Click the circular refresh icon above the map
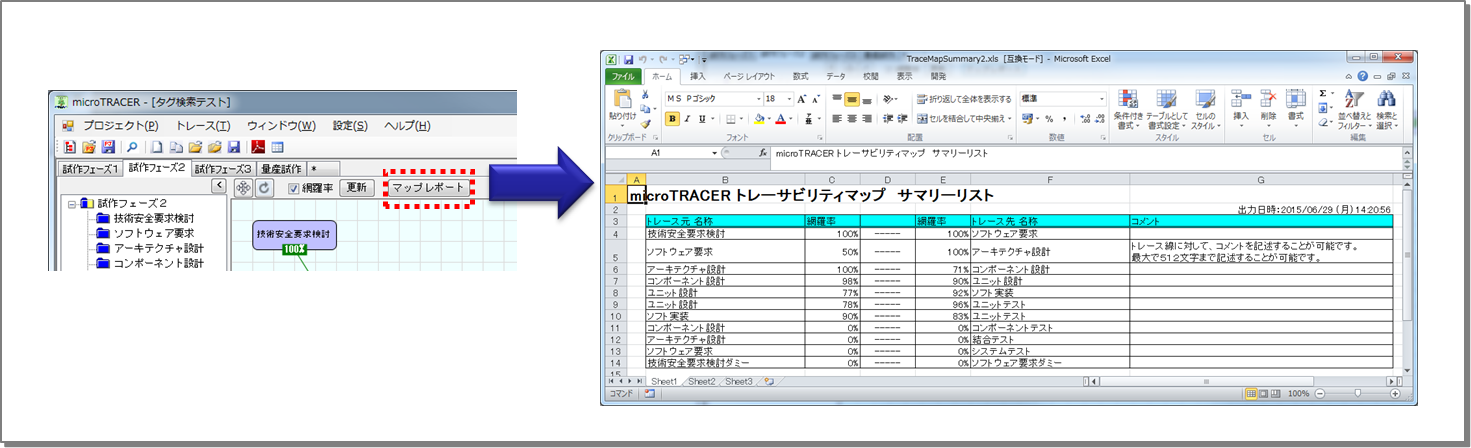 pyautogui.click(x=264, y=187)
